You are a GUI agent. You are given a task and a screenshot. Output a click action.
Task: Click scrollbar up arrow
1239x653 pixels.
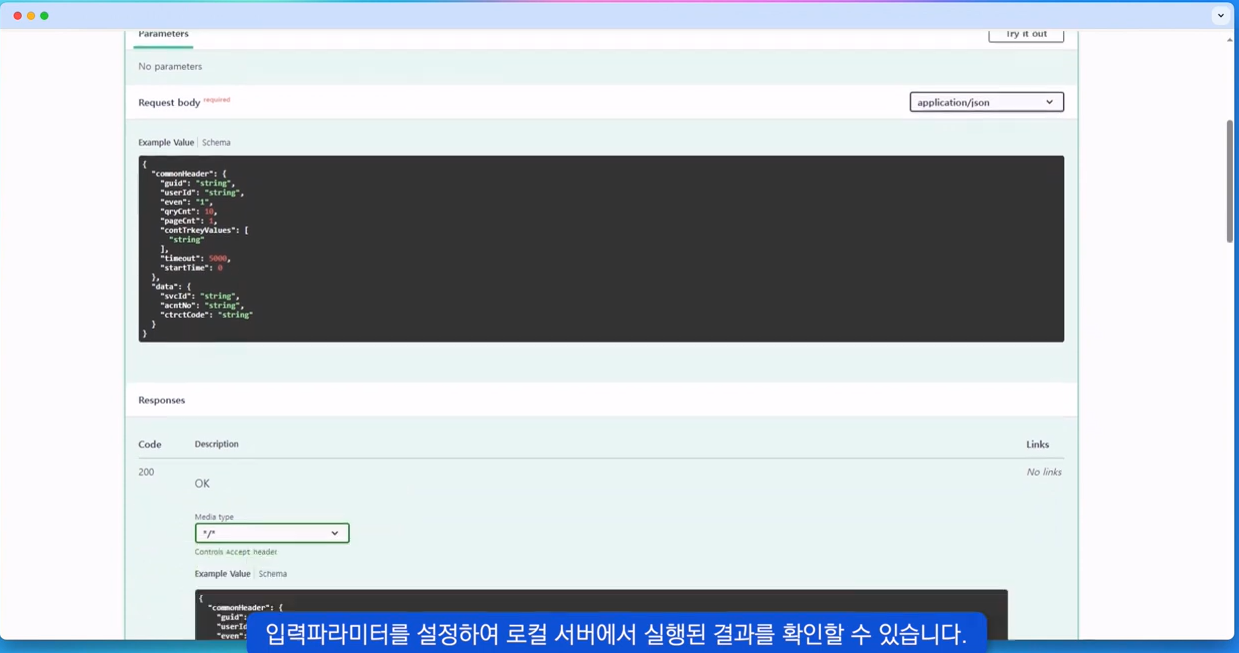point(1229,40)
